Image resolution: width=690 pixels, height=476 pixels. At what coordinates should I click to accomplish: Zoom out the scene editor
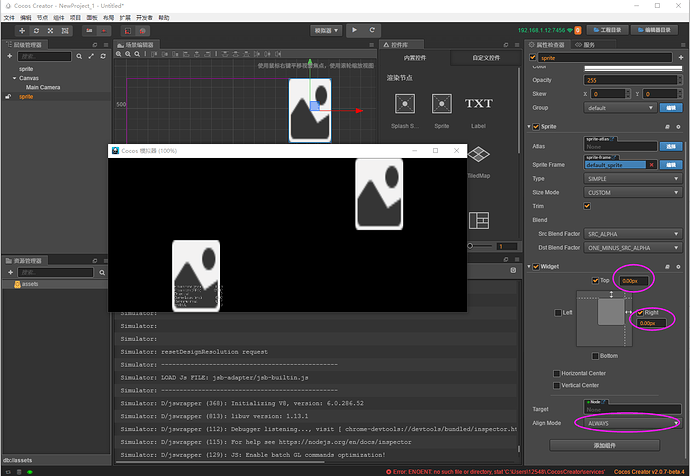point(128,54)
